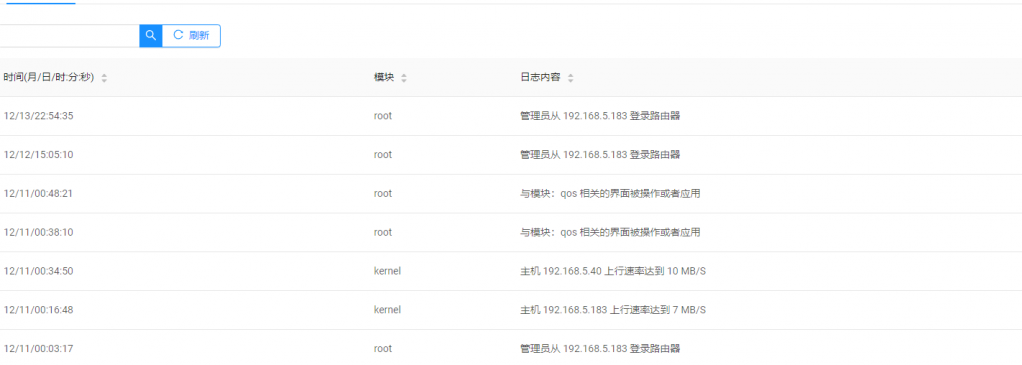Click the 时间(月/日/时:分:秒) column header

click(49, 78)
